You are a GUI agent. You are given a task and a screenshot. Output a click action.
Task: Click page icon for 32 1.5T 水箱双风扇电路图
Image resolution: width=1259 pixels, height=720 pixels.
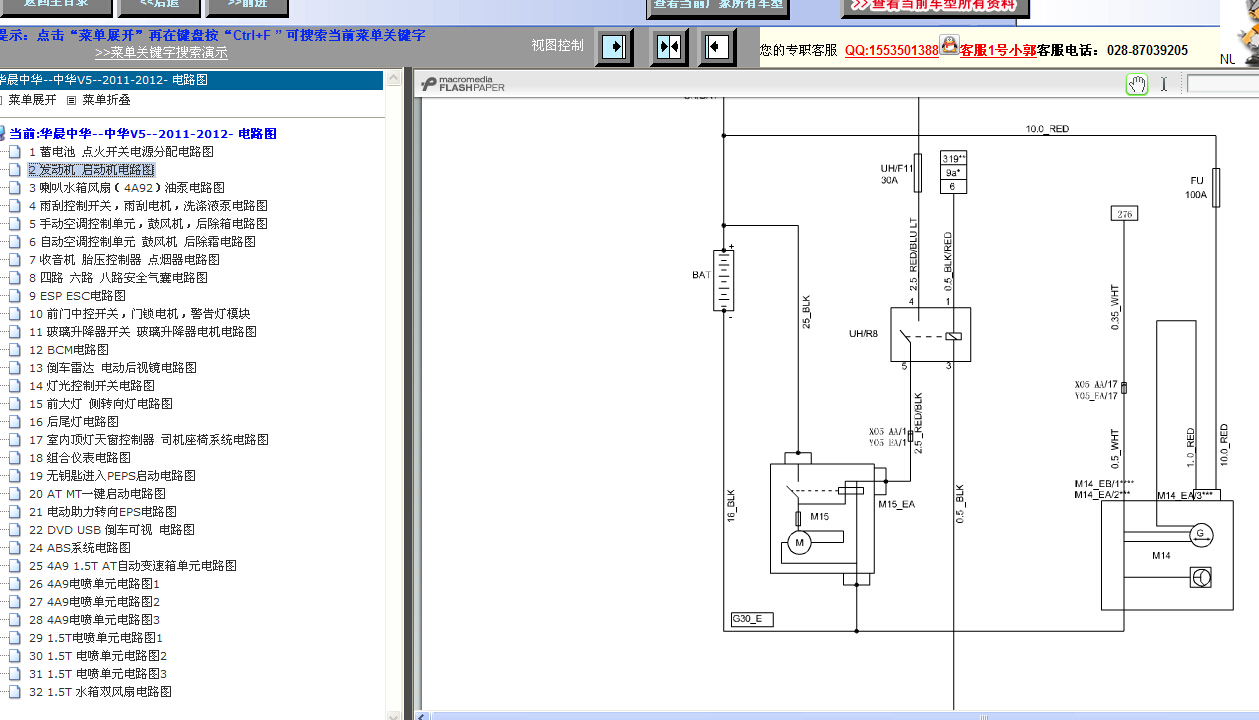pyautogui.click(x=14, y=692)
